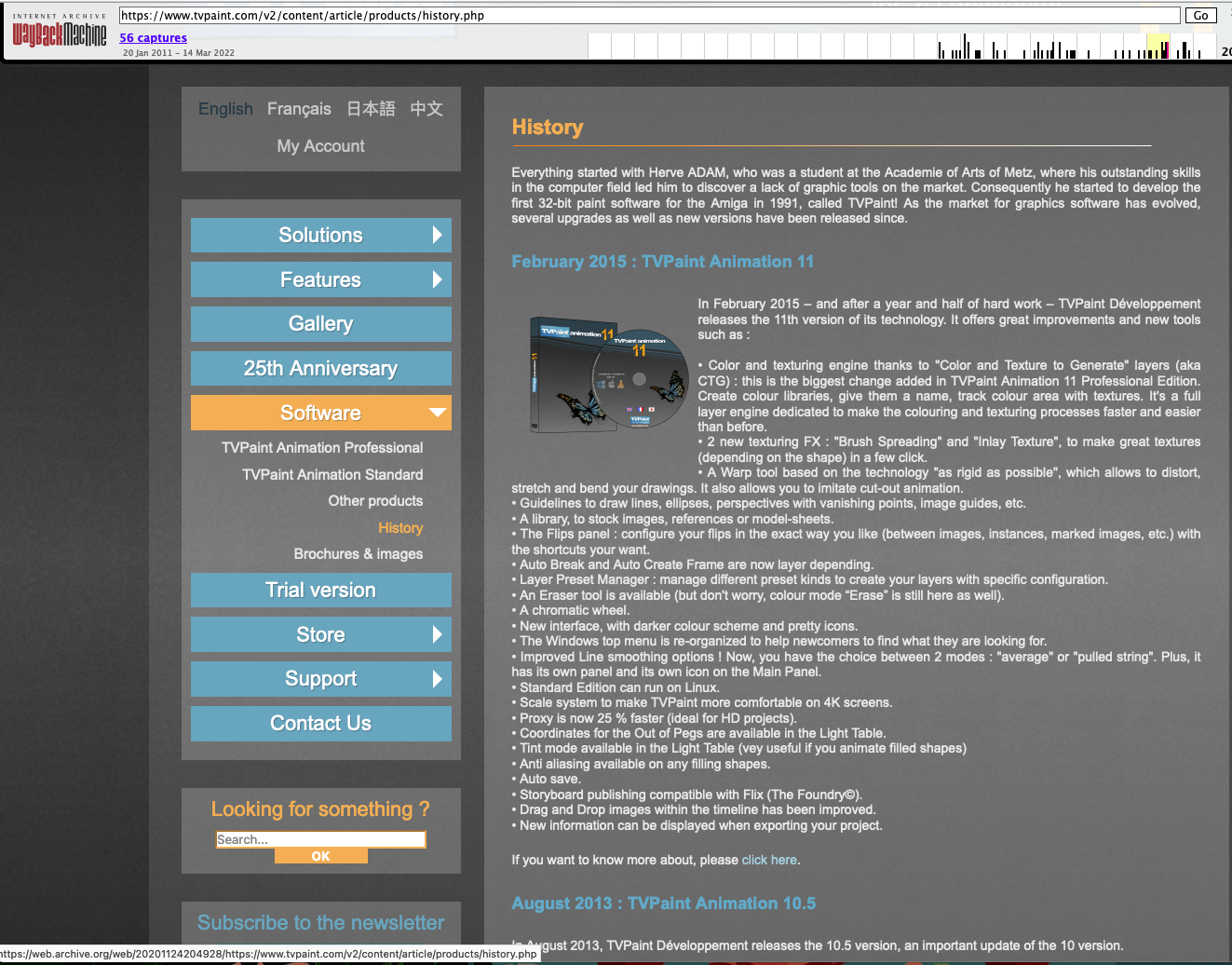Click the 'February 2015 : TVPaint Animation 11' heading
The width and height of the screenshot is (1232, 965).
click(662, 262)
